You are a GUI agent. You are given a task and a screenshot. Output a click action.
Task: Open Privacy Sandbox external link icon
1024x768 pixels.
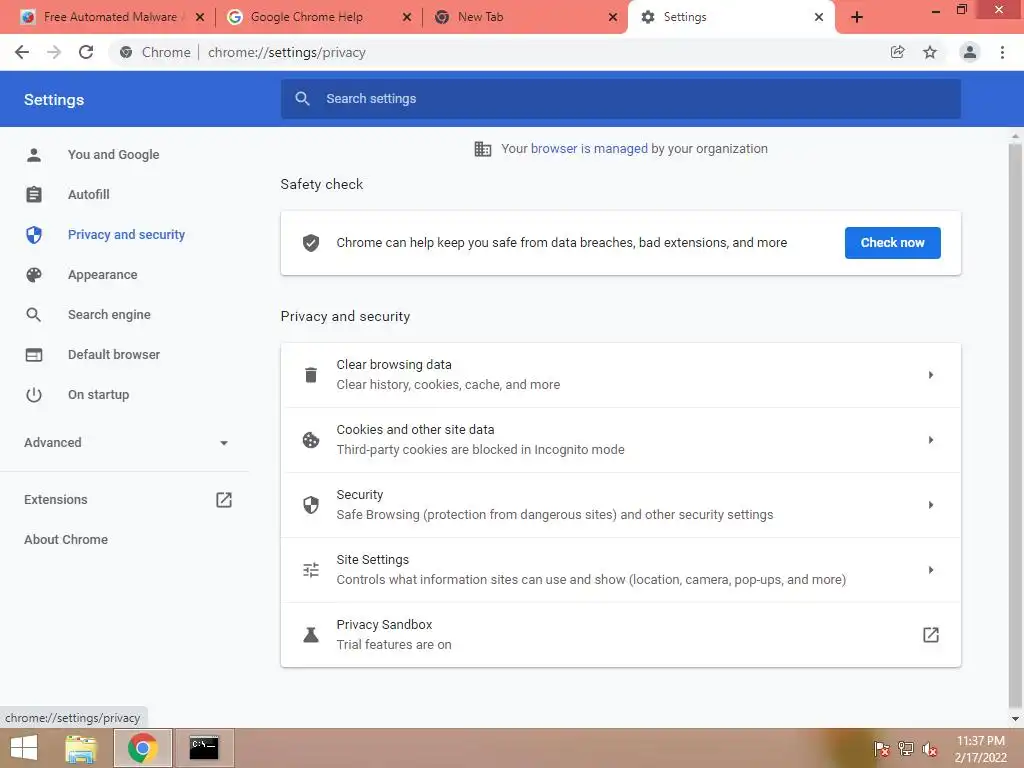tap(931, 635)
